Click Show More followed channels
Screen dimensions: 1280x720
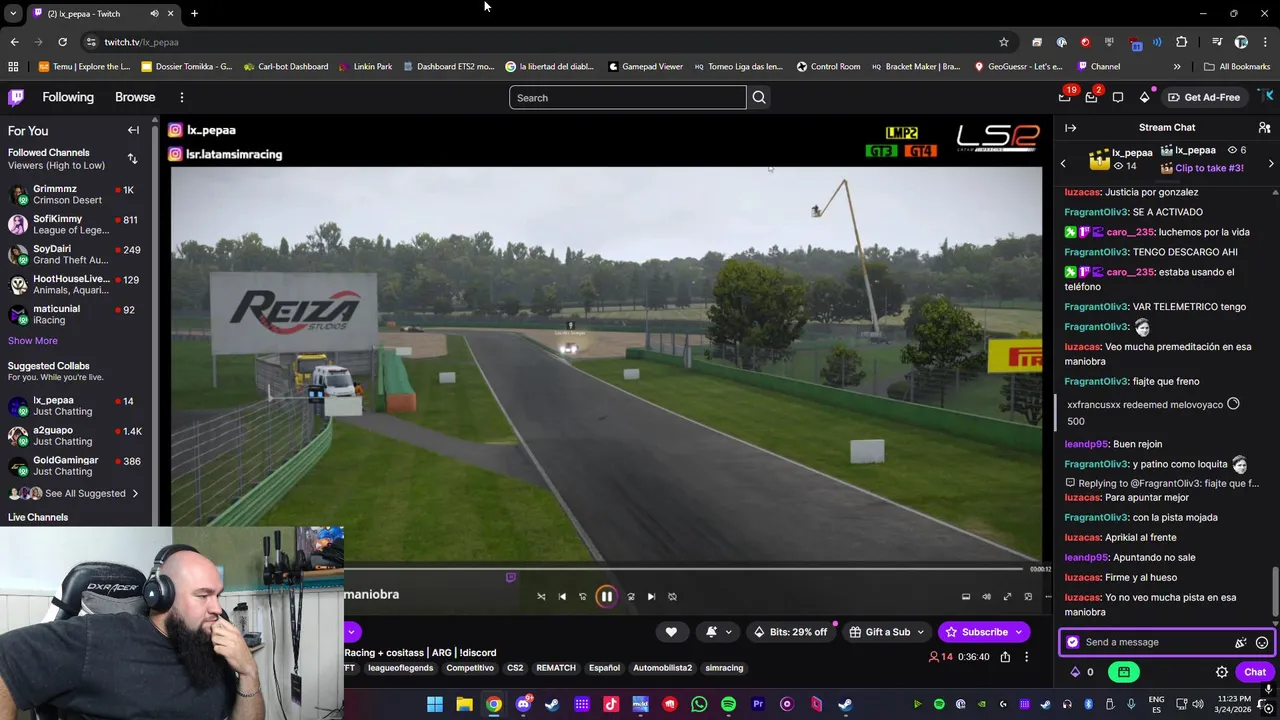click(33, 341)
